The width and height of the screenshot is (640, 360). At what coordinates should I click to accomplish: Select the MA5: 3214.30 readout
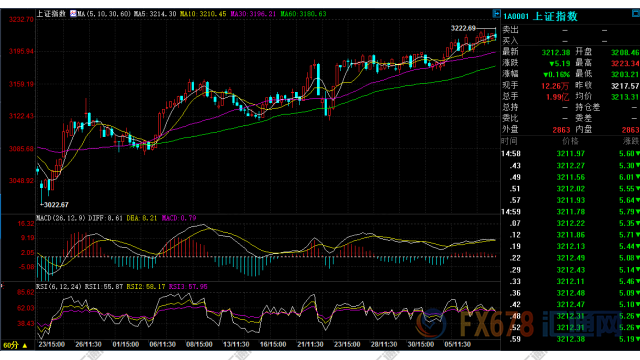(x=155, y=14)
